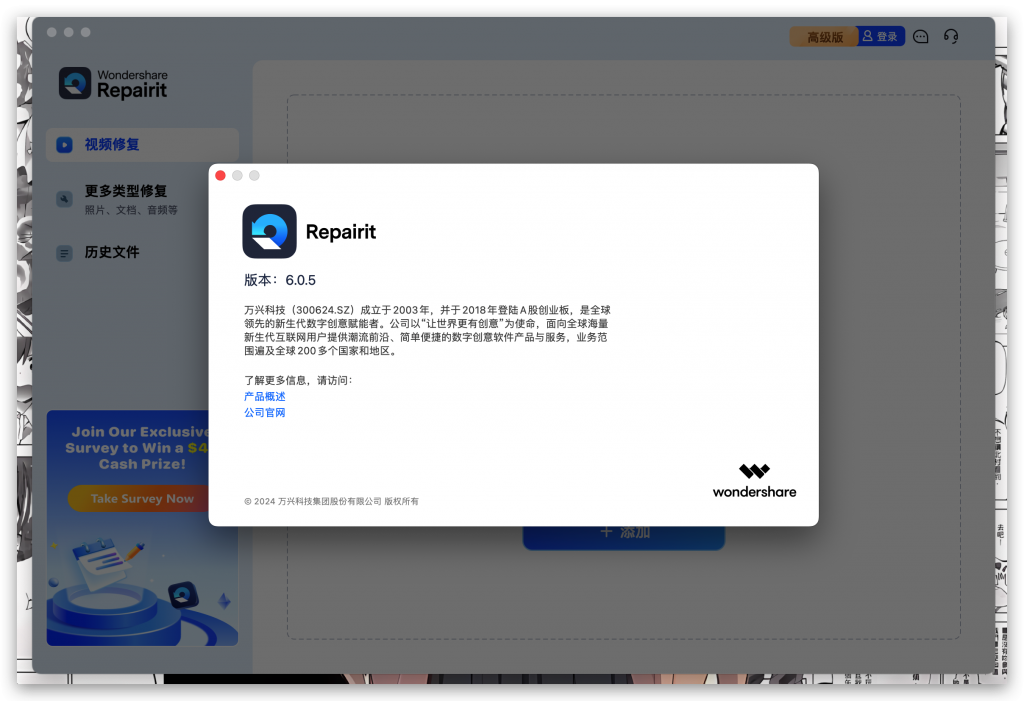Click the Wondershare Repairit sidebar logo
This screenshot has height=701, width=1024.
(x=113, y=84)
